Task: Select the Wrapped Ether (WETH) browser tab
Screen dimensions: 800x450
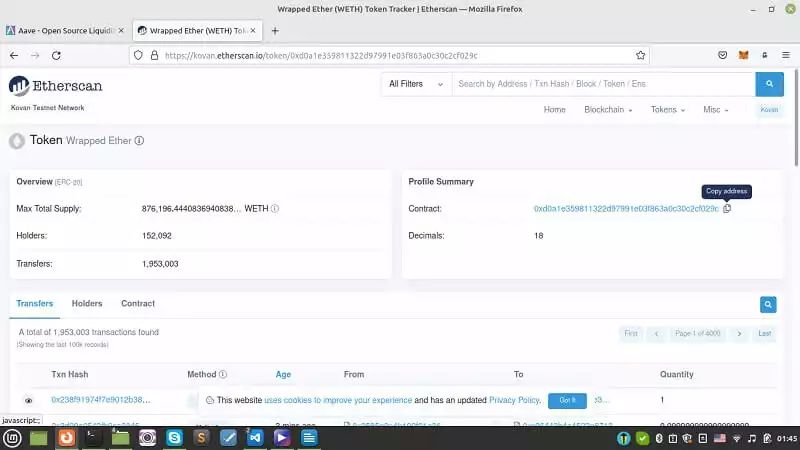Action: (197, 31)
